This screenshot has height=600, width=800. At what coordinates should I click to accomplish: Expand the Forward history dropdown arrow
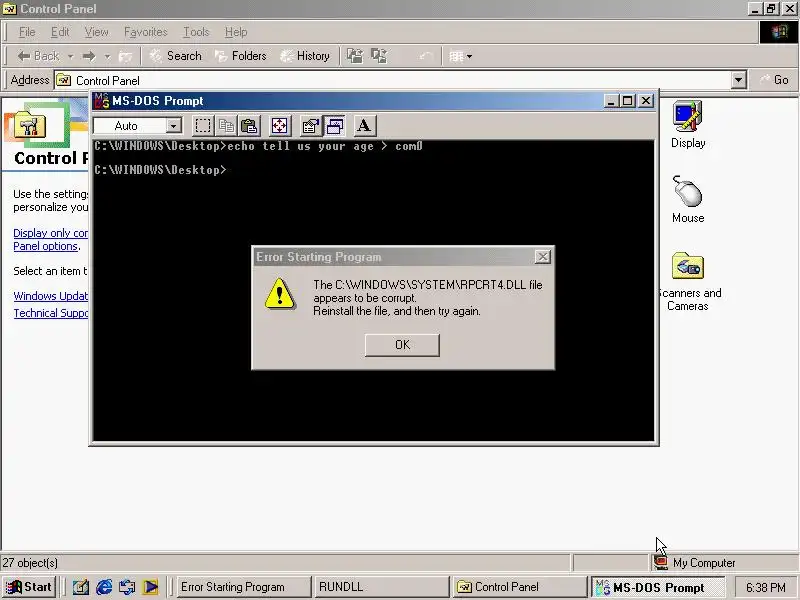click(x=107, y=56)
